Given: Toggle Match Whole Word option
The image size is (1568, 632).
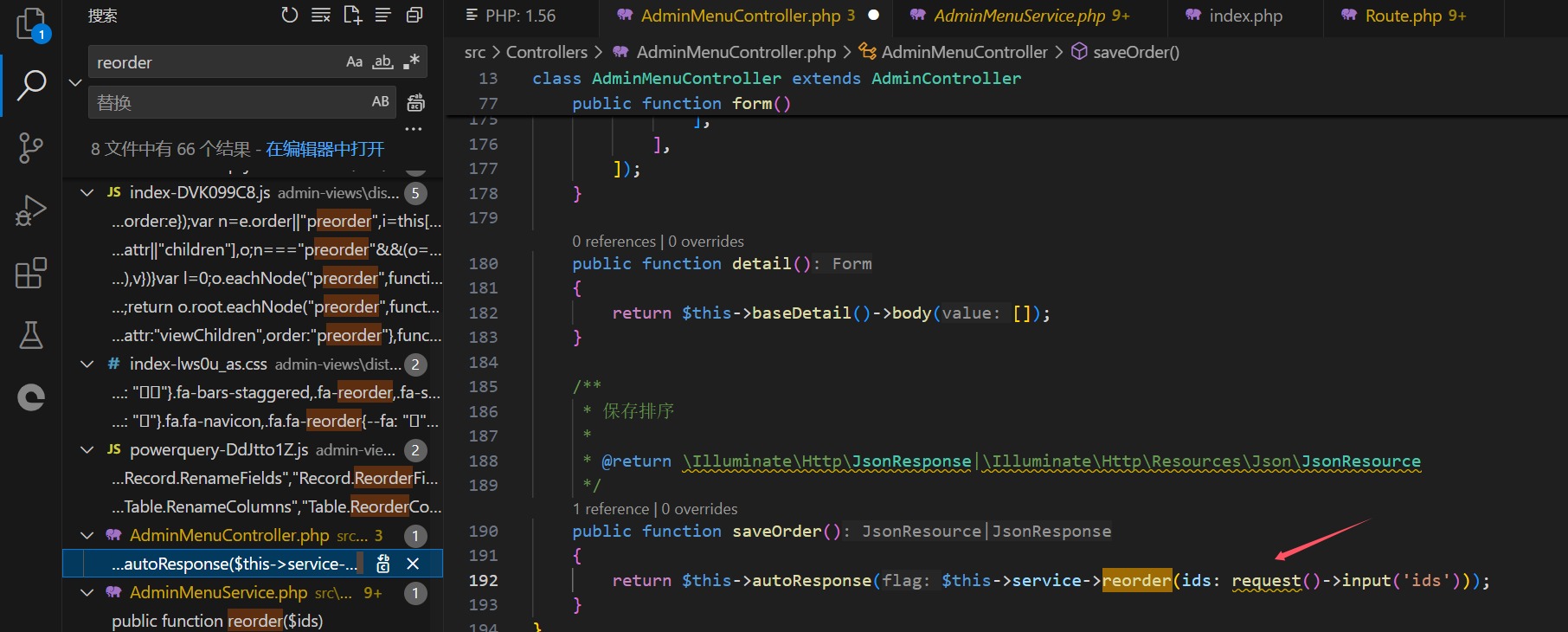Looking at the screenshot, I should tap(382, 62).
